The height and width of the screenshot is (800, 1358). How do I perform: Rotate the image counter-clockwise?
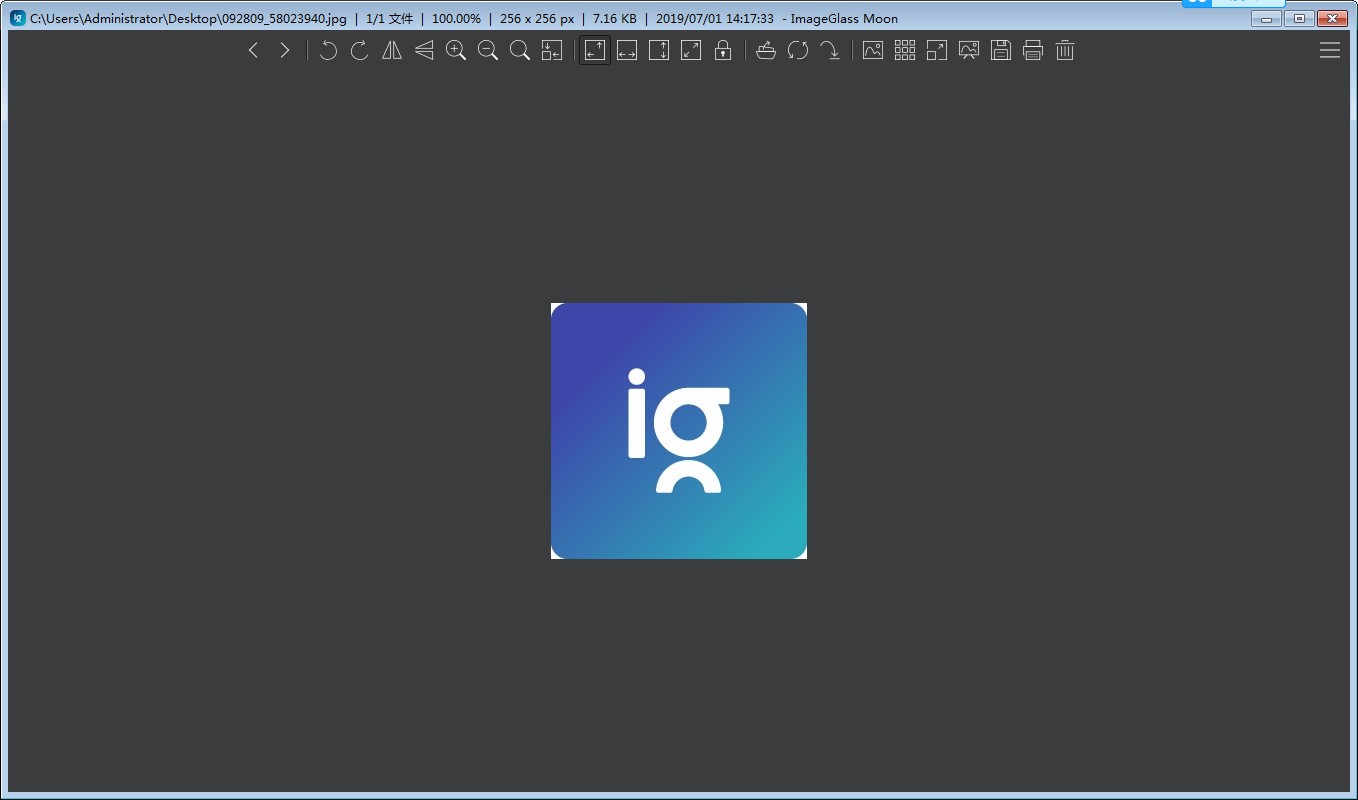(x=328, y=50)
